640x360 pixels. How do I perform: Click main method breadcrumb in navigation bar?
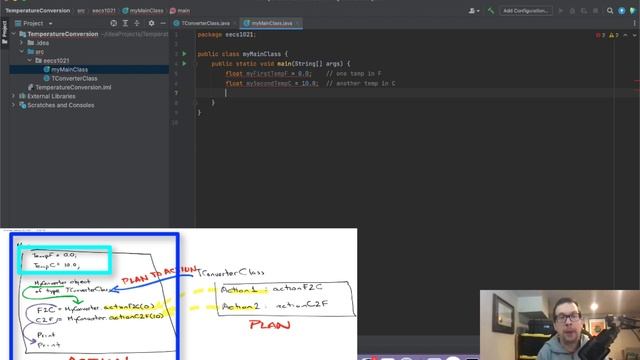180,11
